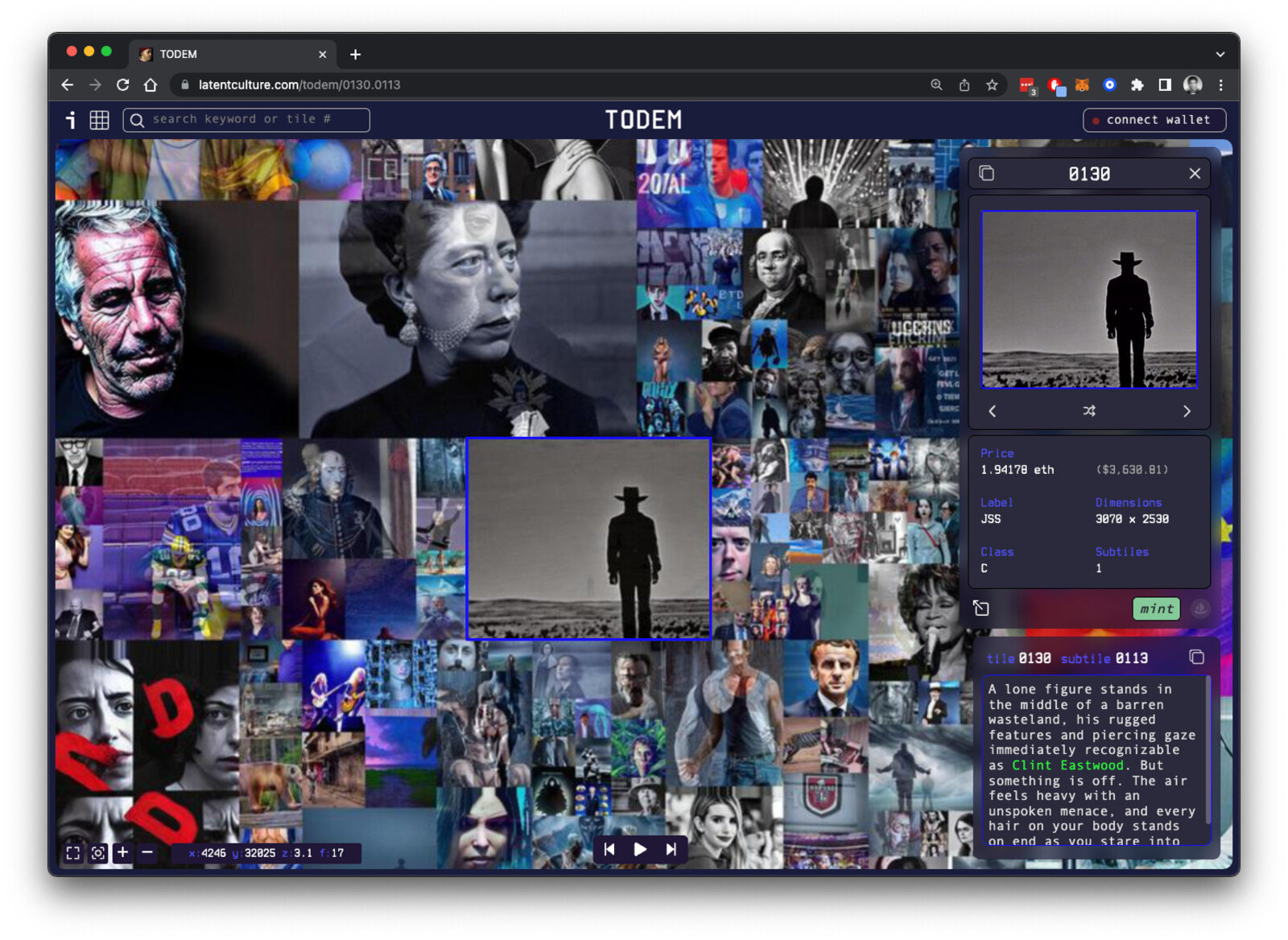
Task: Copy tile number using the top panel icon
Action: [988, 173]
